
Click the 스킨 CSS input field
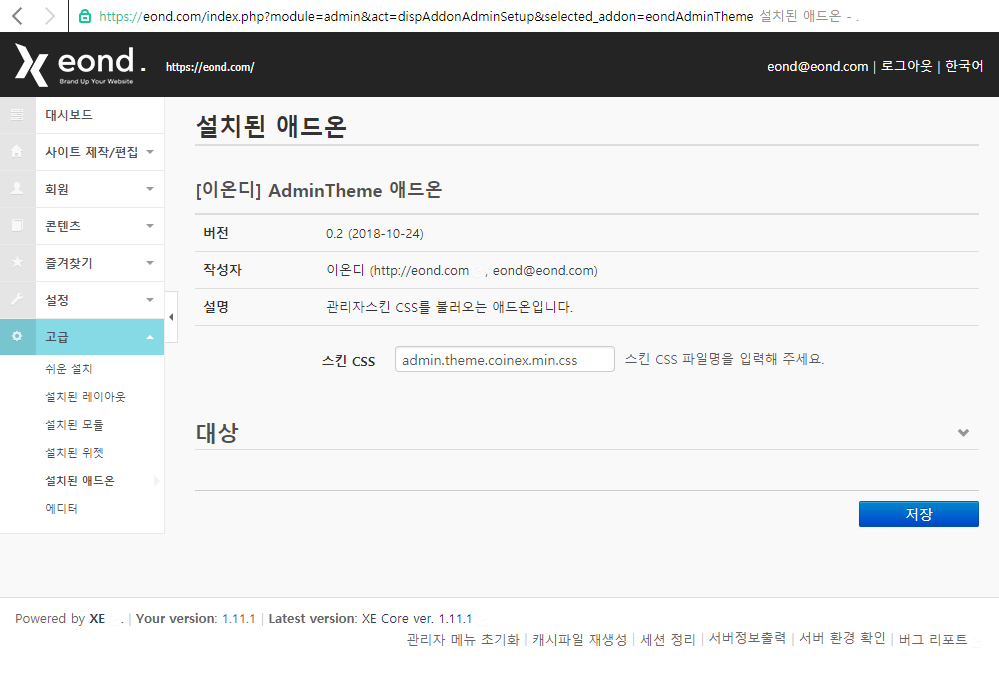[505, 359]
